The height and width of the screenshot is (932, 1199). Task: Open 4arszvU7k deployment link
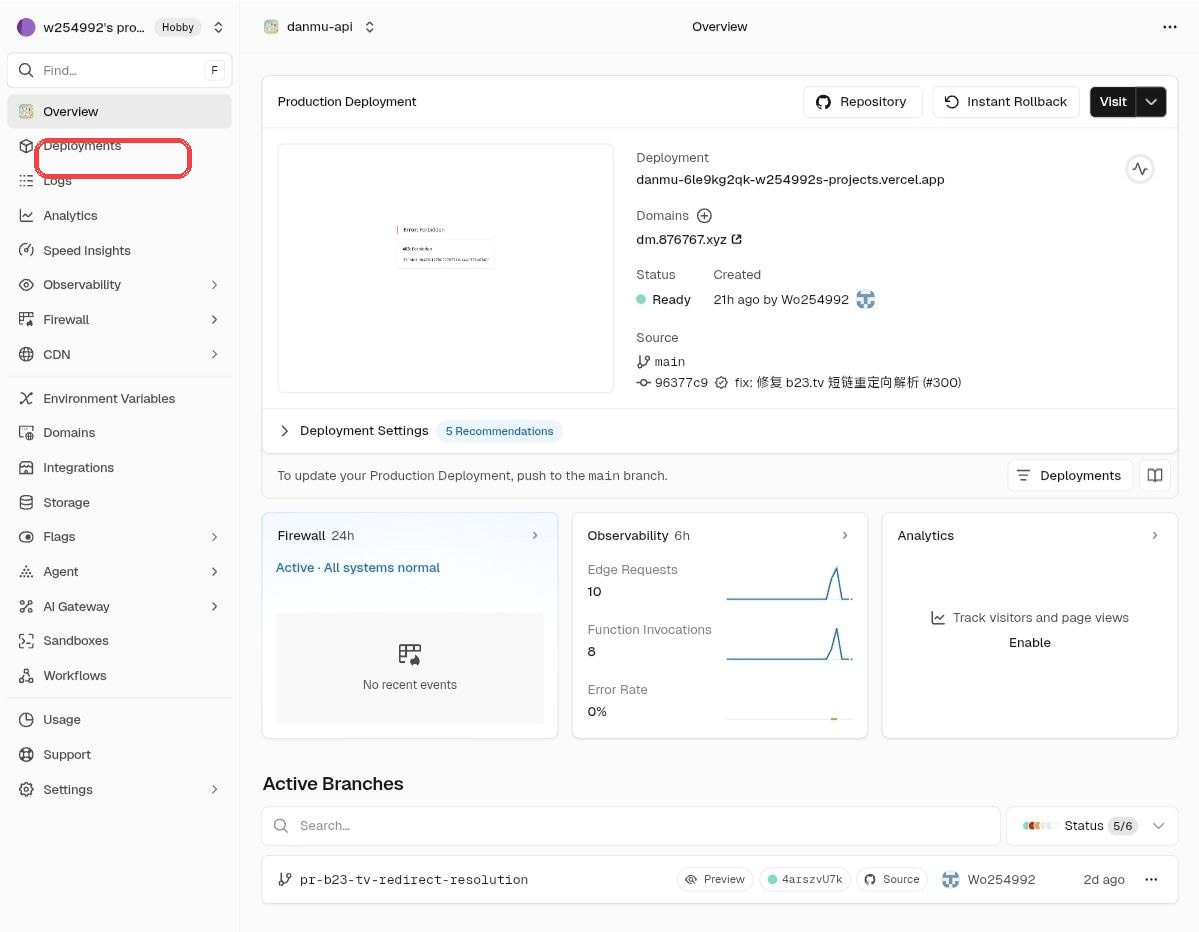(804, 879)
